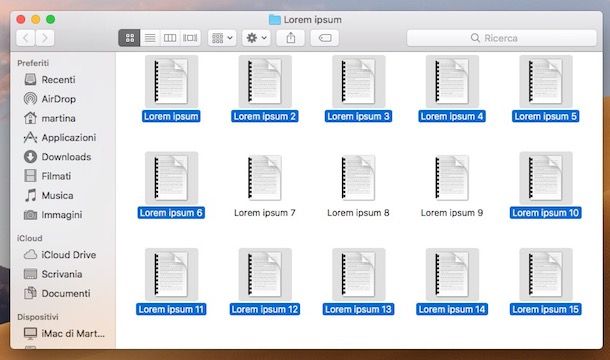Screen dimensions: 610x360
Task: Select iMac di Mart... device
Action: 64,334
